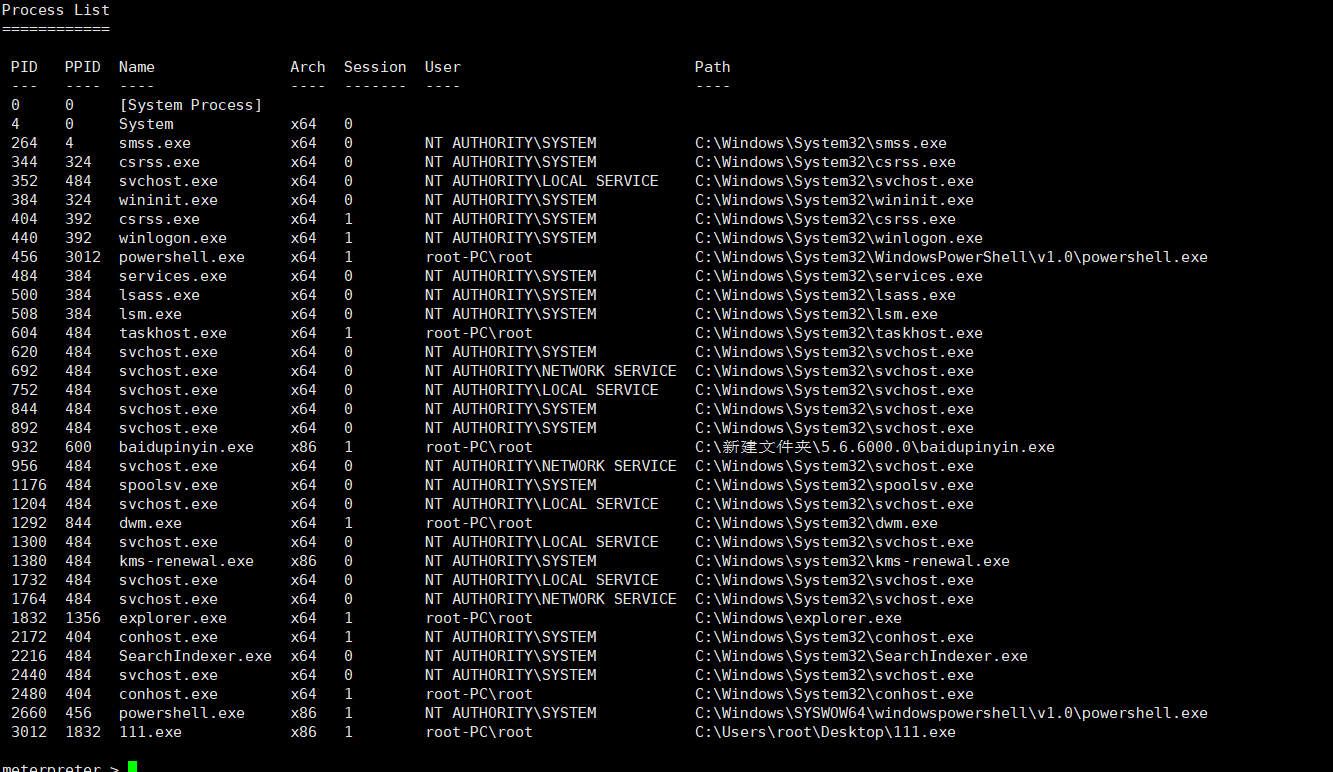
Task: Click the Arch column header
Action: pyautogui.click(x=308, y=67)
